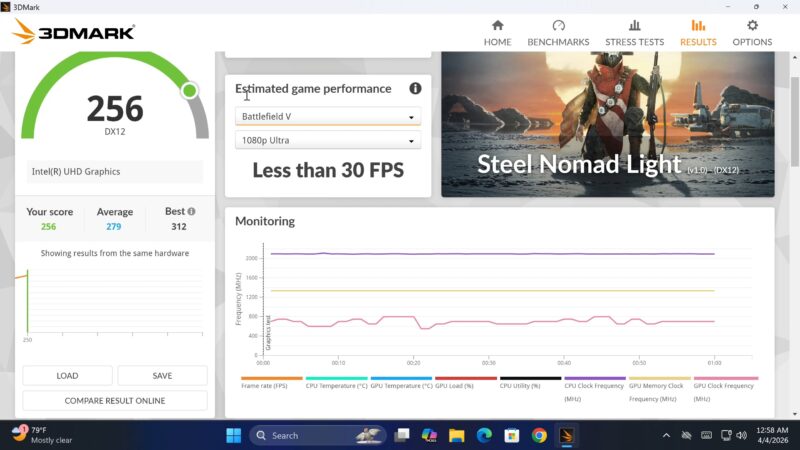
Task: Click the SAVE button
Action: [x=162, y=376]
